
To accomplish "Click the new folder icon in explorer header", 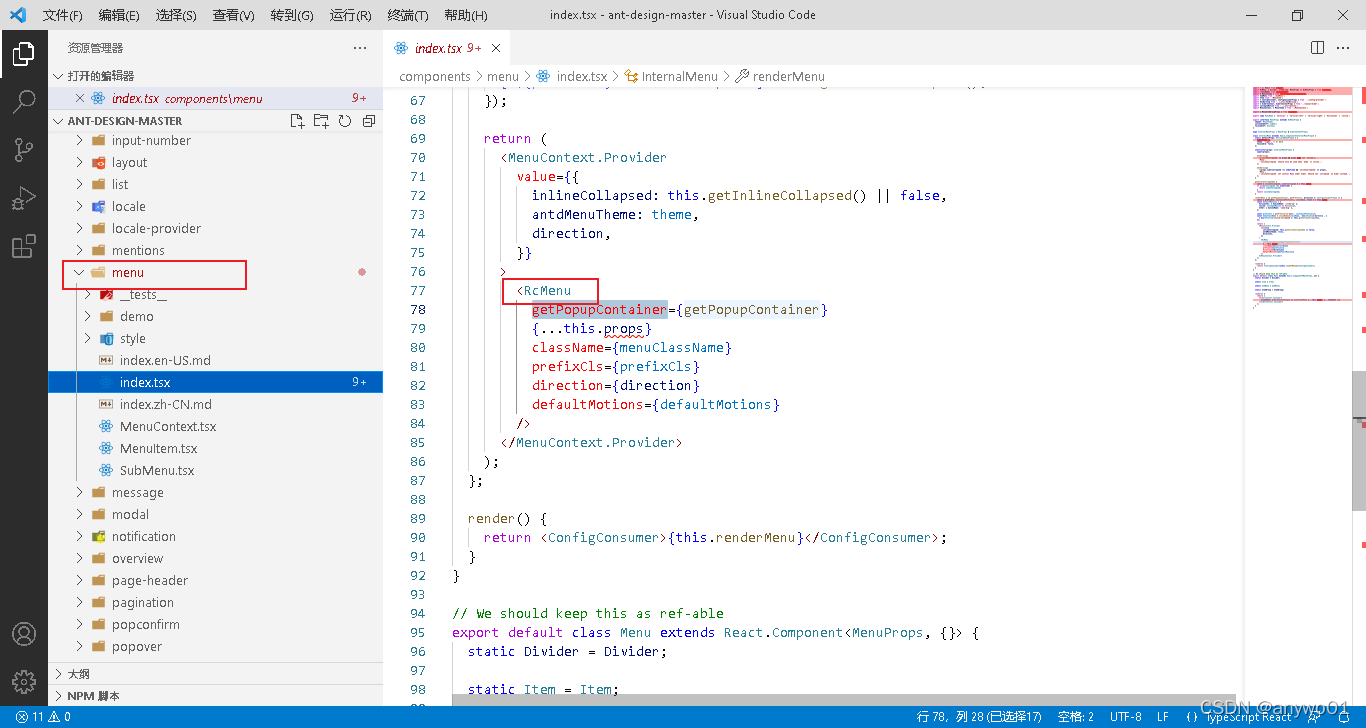I will click(x=321, y=121).
